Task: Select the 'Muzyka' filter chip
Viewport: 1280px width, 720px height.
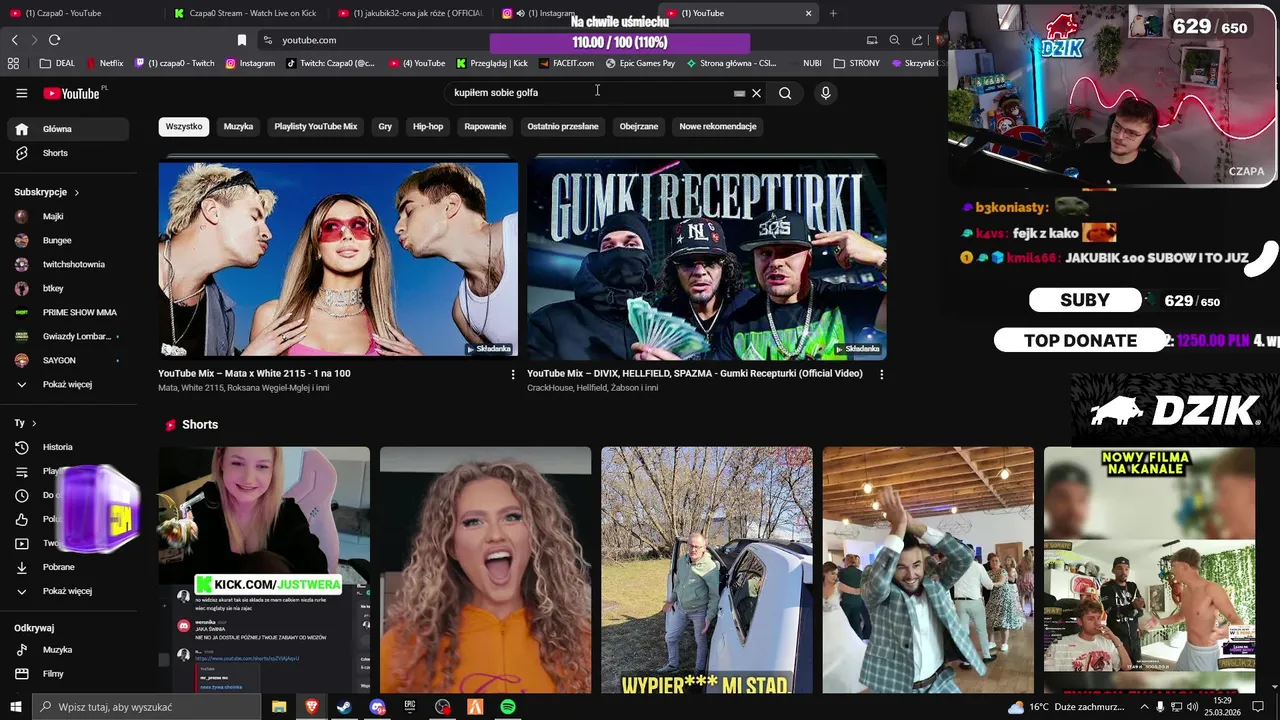Action: coord(238,126)
